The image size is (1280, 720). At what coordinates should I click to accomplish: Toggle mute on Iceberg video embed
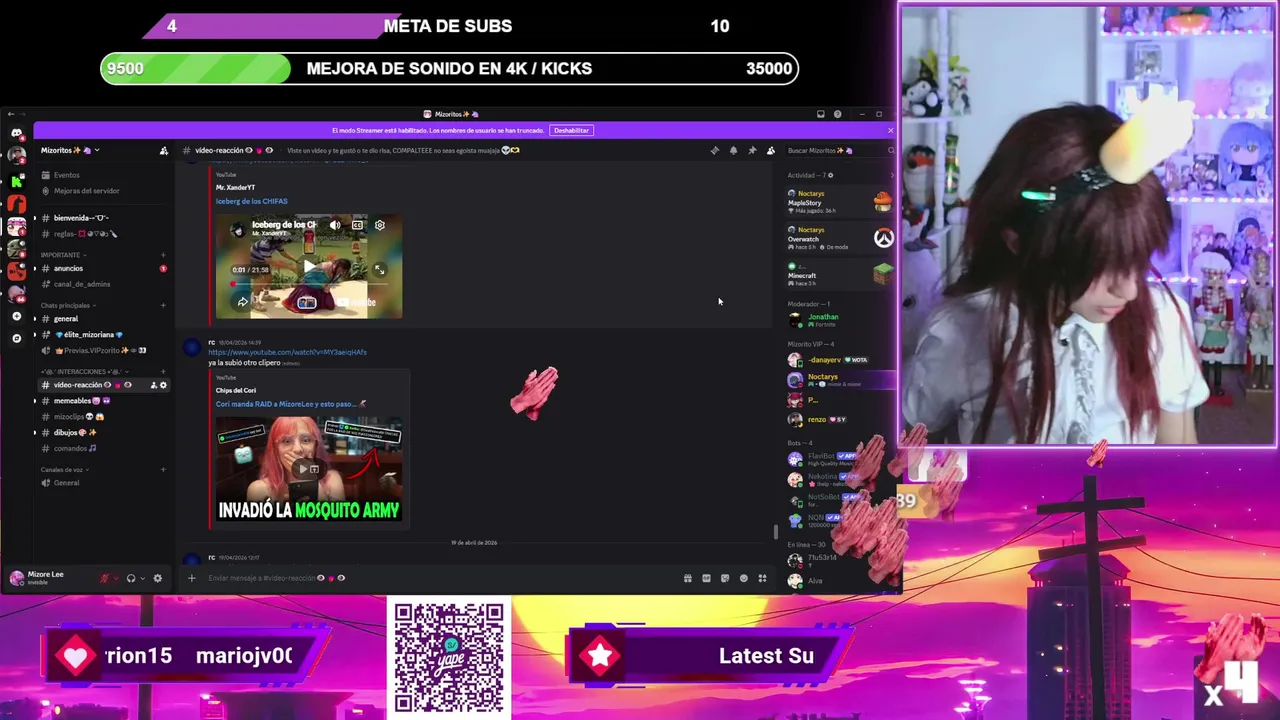tap(335, 225)
